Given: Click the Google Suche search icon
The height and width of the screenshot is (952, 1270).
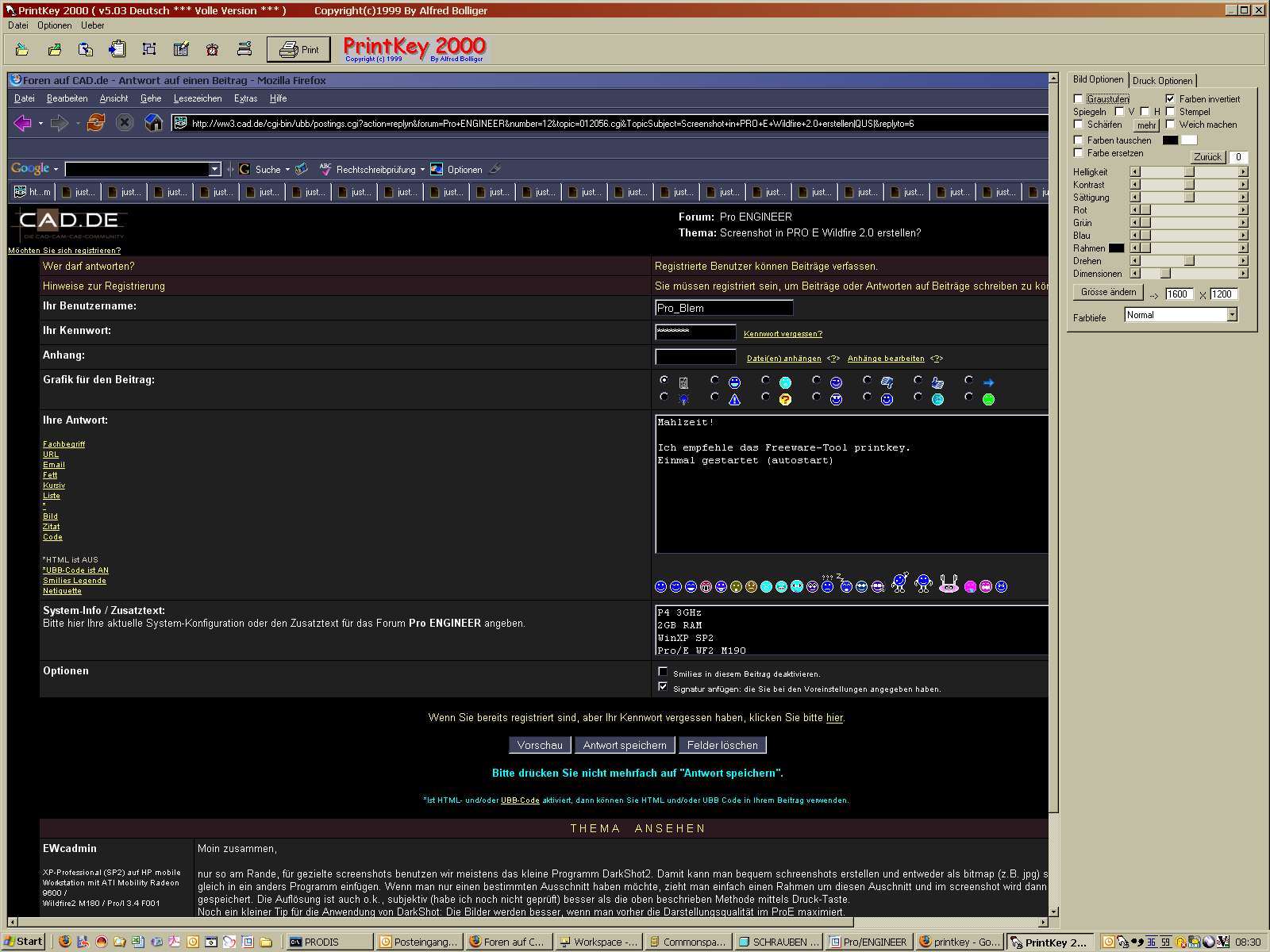Looking at the screenshot, I should (x=244, y=169).
